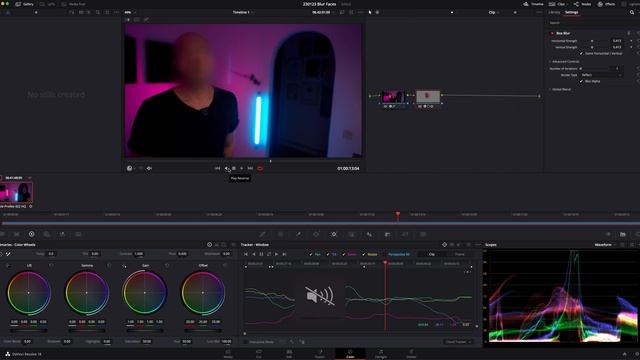640x360 pixels.
Task: Open the Clip mode dropdown above node graph
Action: [x=493, y=13]
